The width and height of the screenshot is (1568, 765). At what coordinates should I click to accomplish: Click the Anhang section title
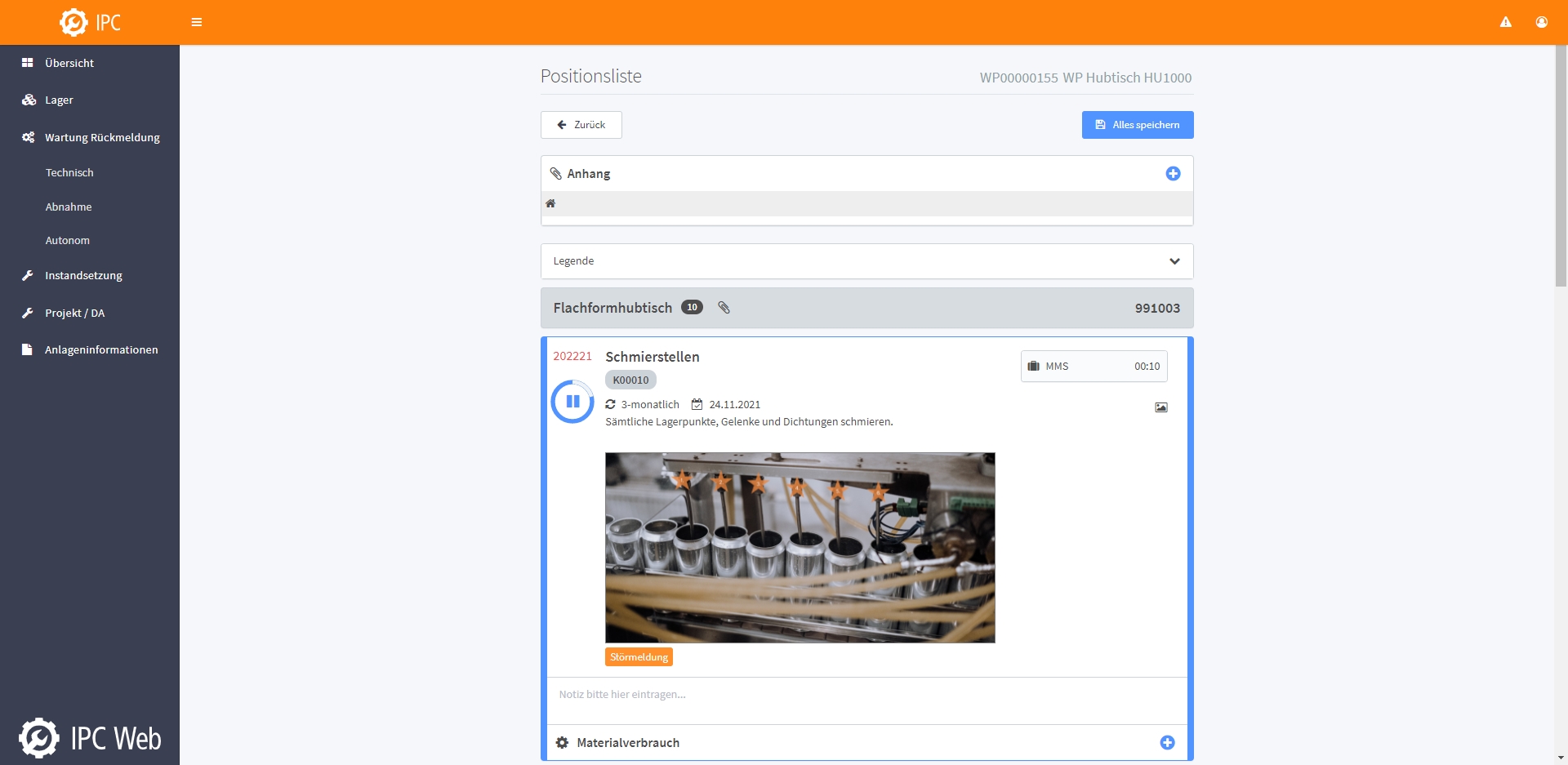pyautogui.click(x=588, y=174)
